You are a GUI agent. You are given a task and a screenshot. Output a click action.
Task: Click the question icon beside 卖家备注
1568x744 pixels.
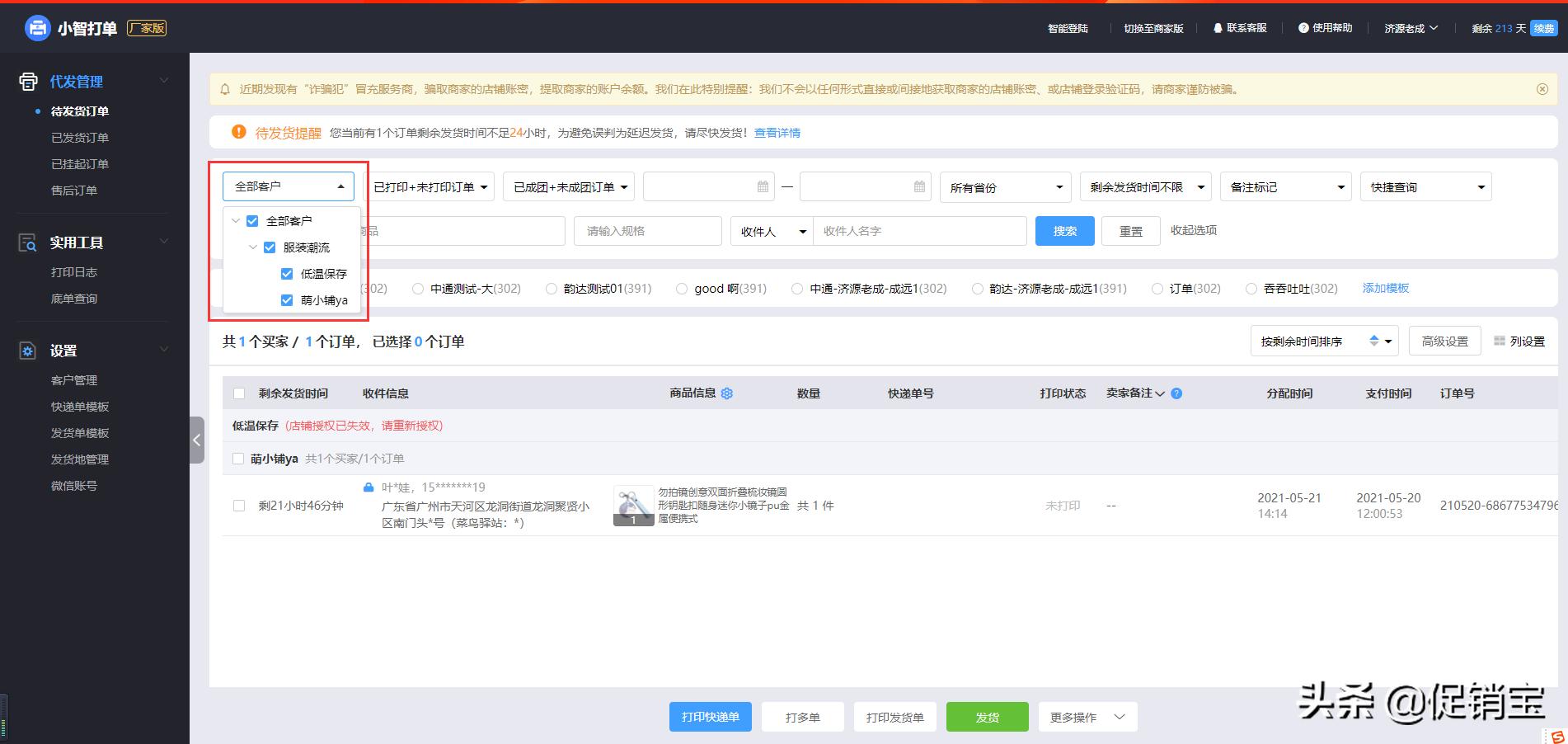click(1176, 393)
